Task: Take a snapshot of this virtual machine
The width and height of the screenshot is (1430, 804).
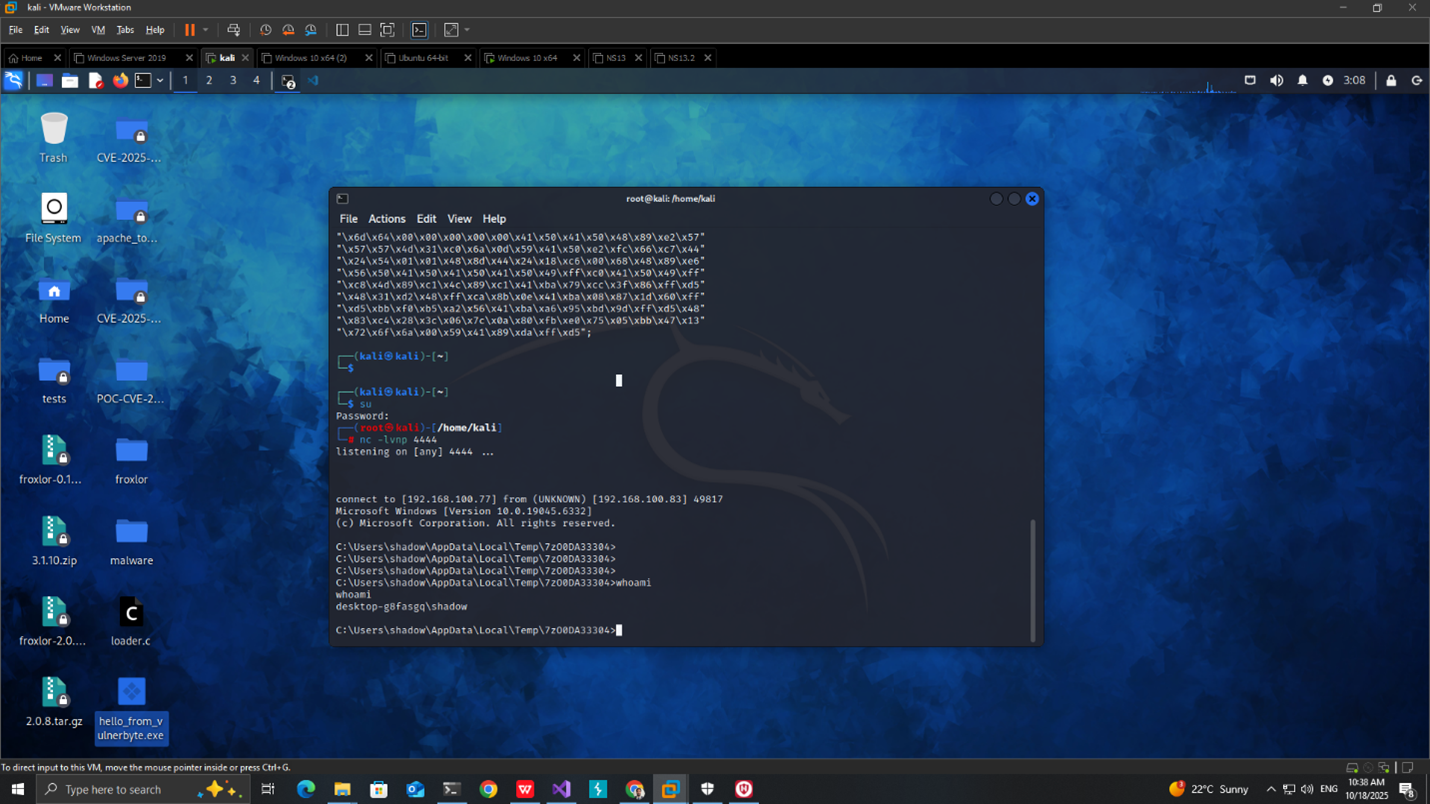Action: pyautogui.click(x=266, y=30)
